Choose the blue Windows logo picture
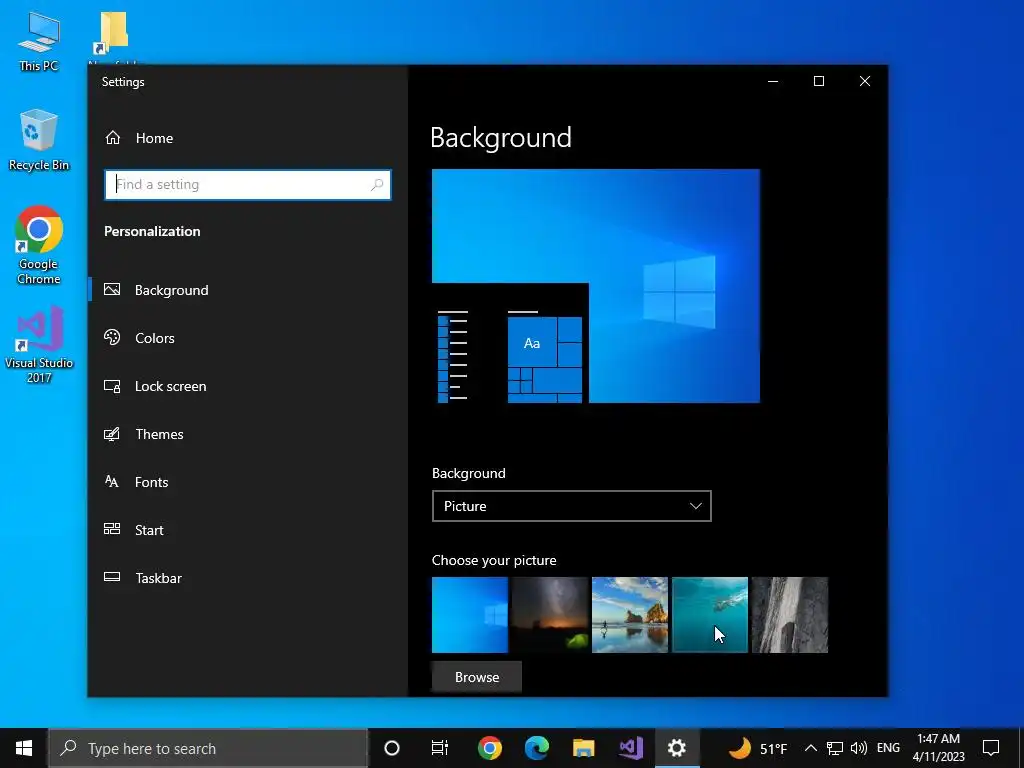Image resolution: width=1024 pixels, height=768 pixels. [x=470, y=615]
